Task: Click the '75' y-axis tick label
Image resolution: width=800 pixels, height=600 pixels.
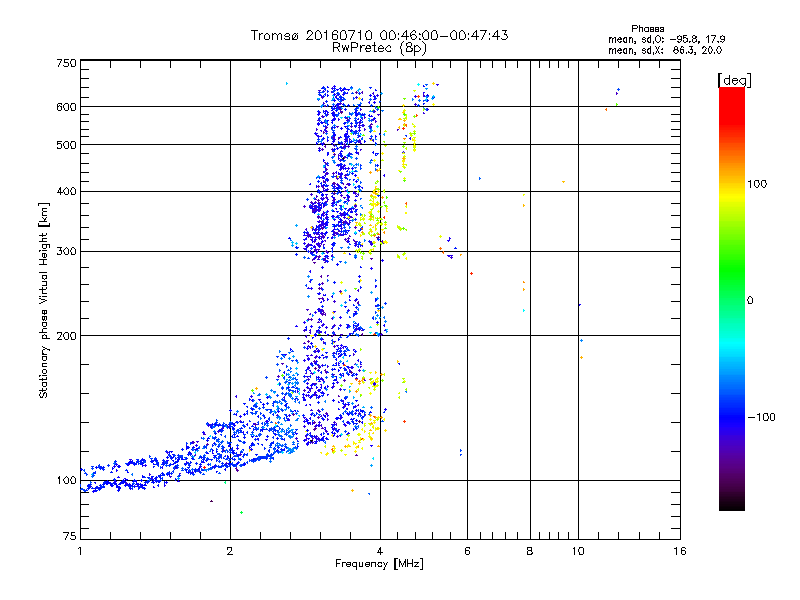Action: pos(70,536)
